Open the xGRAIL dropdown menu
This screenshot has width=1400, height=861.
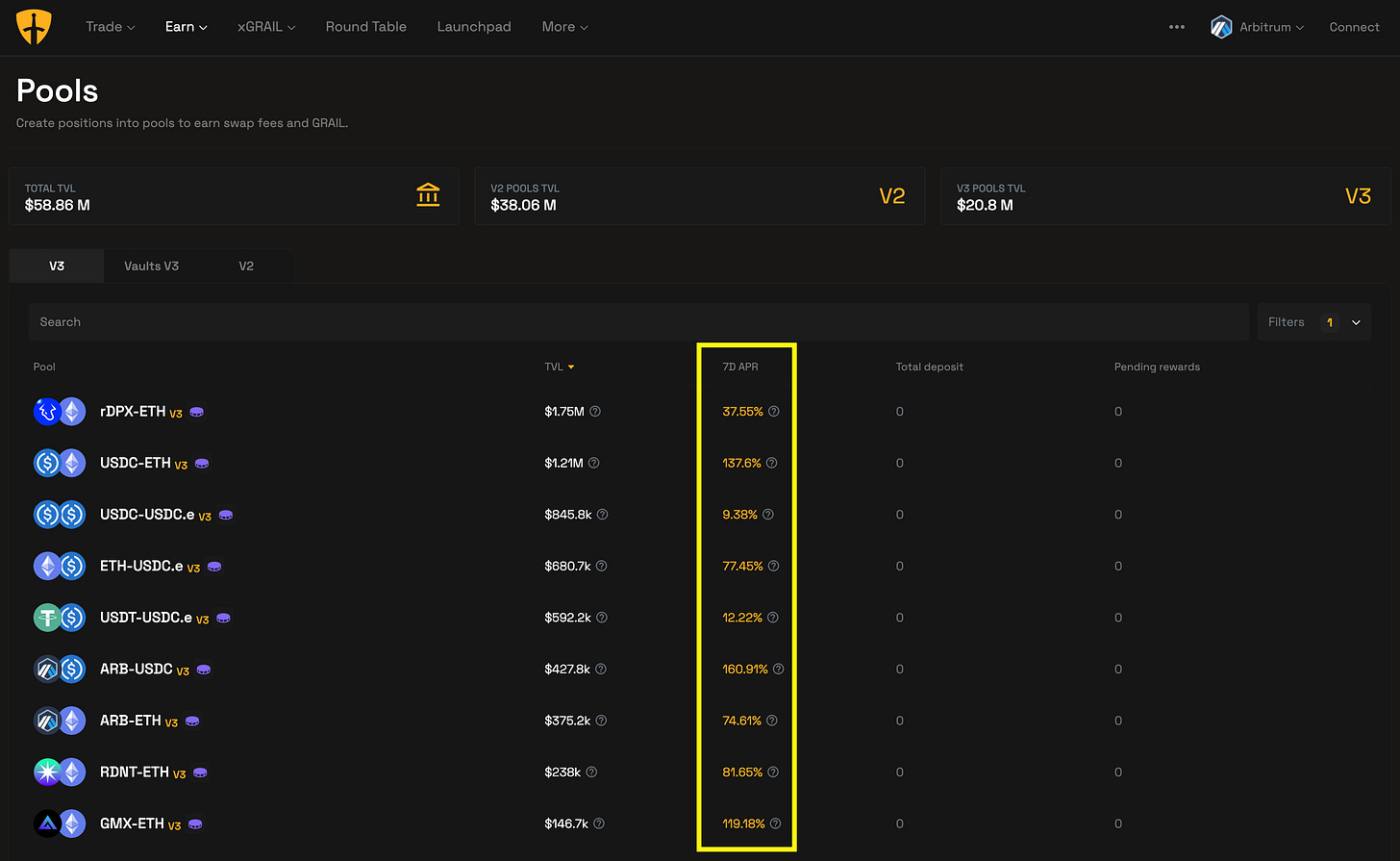click(x=266, y=27)
